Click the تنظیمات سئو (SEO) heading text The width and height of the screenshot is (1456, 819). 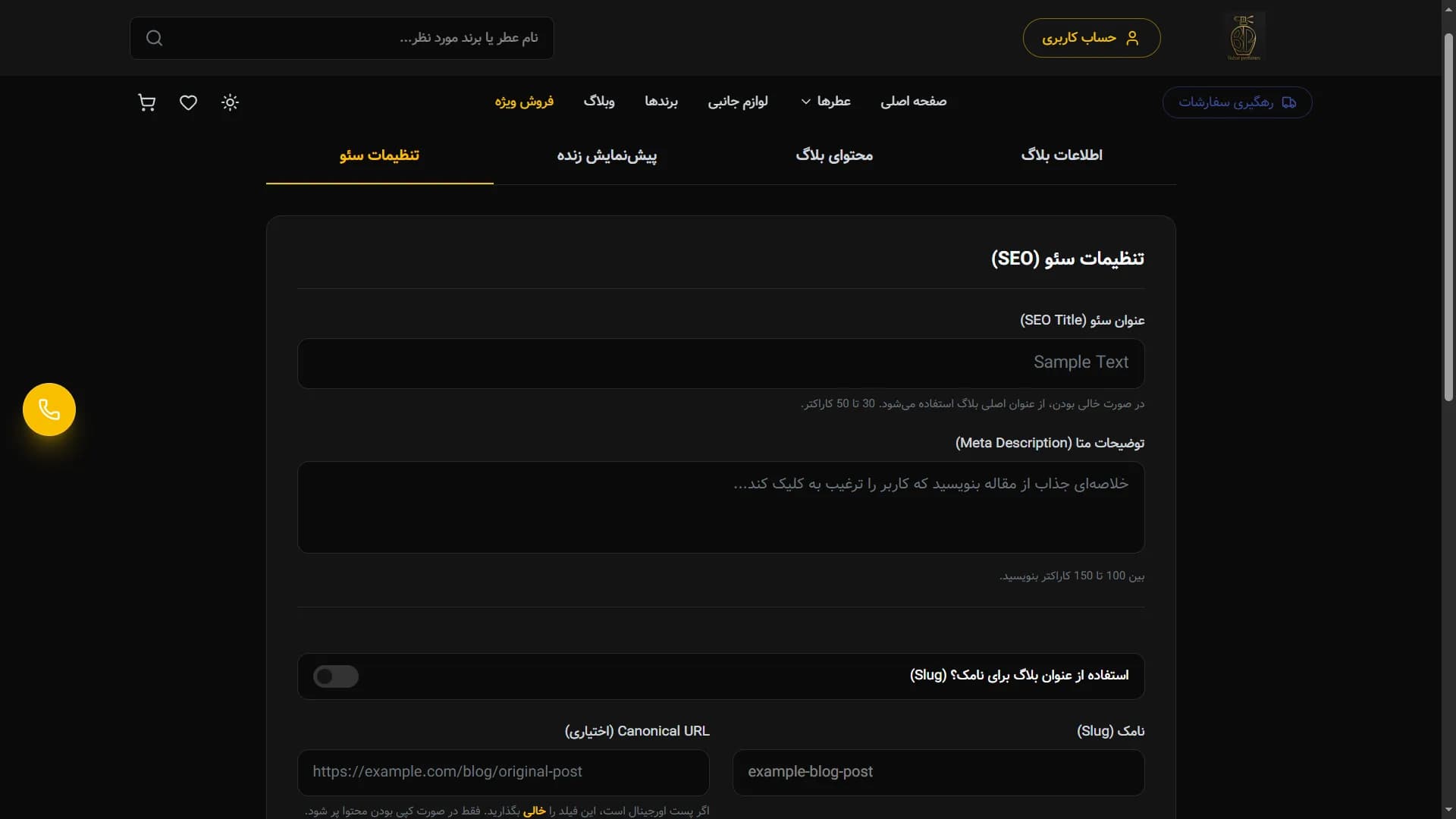point(1068,259)
